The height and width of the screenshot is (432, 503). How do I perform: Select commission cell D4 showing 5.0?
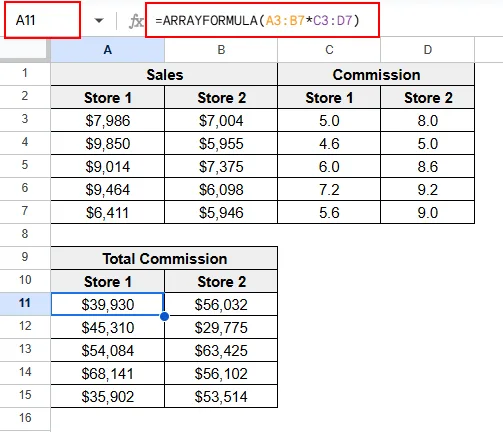(428, 143)
